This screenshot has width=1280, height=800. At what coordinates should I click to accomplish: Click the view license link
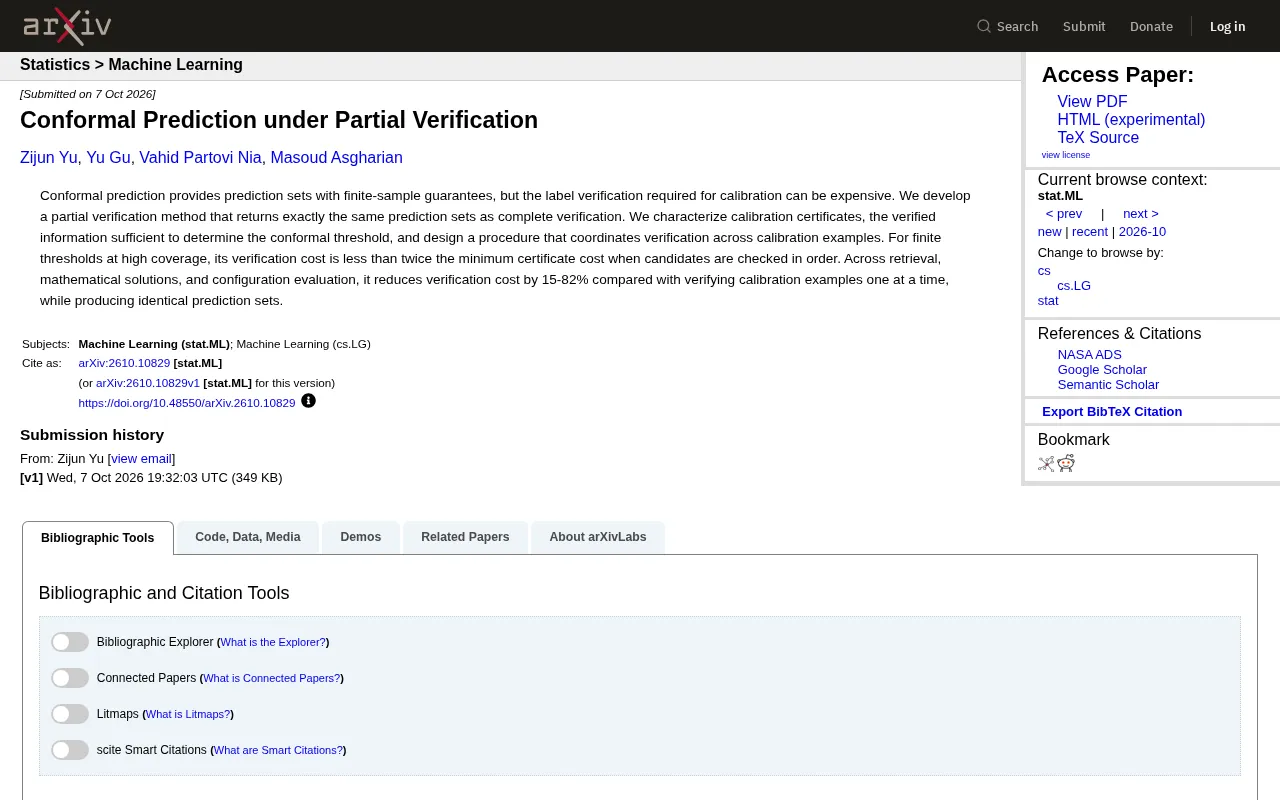tap(1066, 155)
